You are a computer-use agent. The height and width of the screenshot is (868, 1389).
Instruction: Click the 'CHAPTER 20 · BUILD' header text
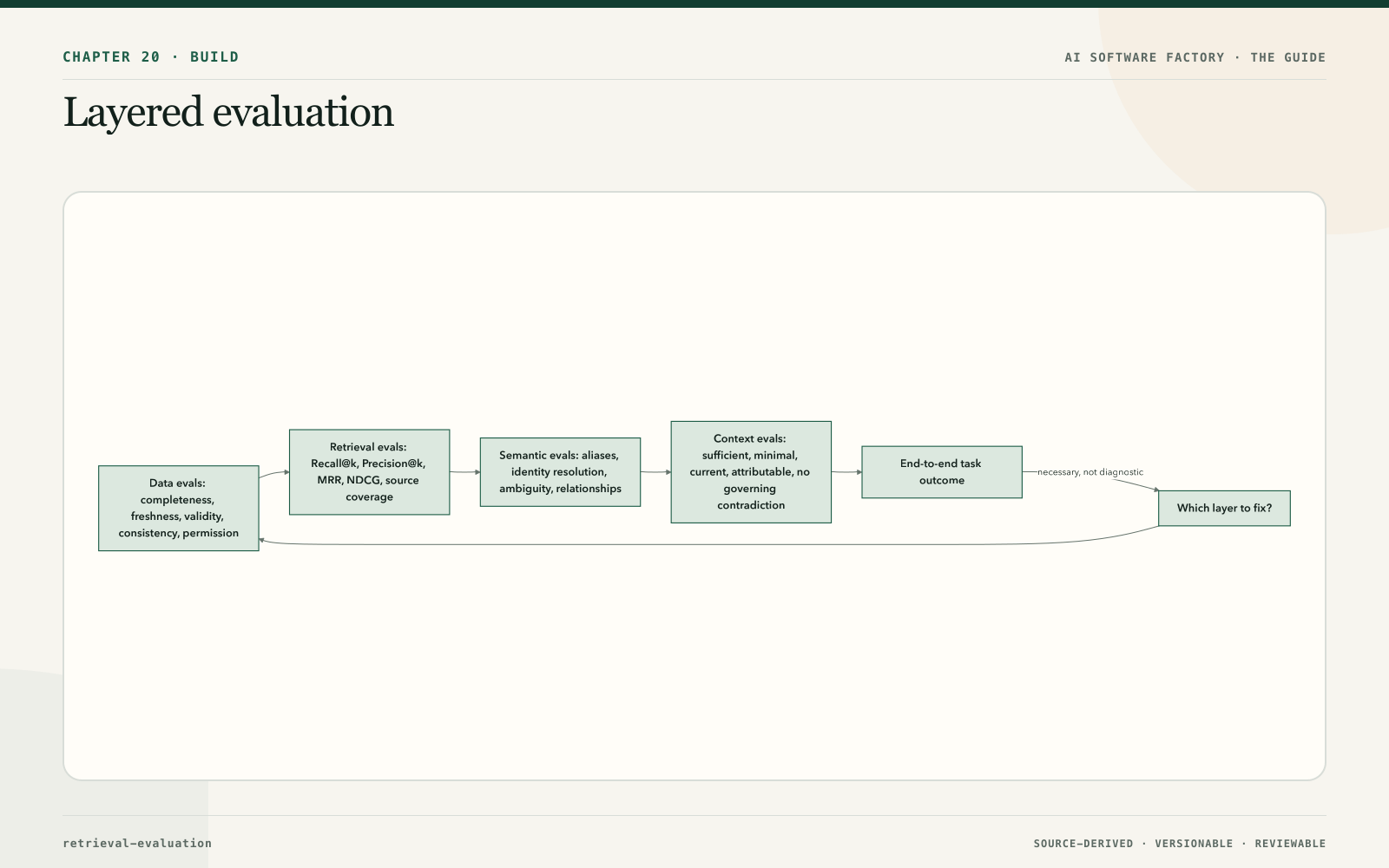pyautogui.click(x=151, y=57)
